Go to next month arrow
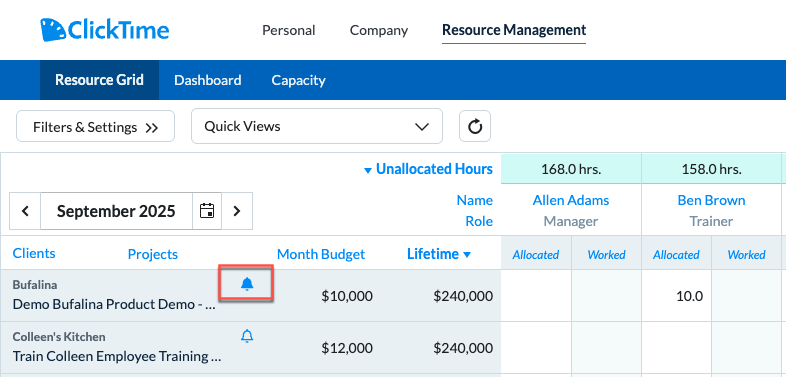The height and width of the screenshot is (377, 786). tap(237, 211)
